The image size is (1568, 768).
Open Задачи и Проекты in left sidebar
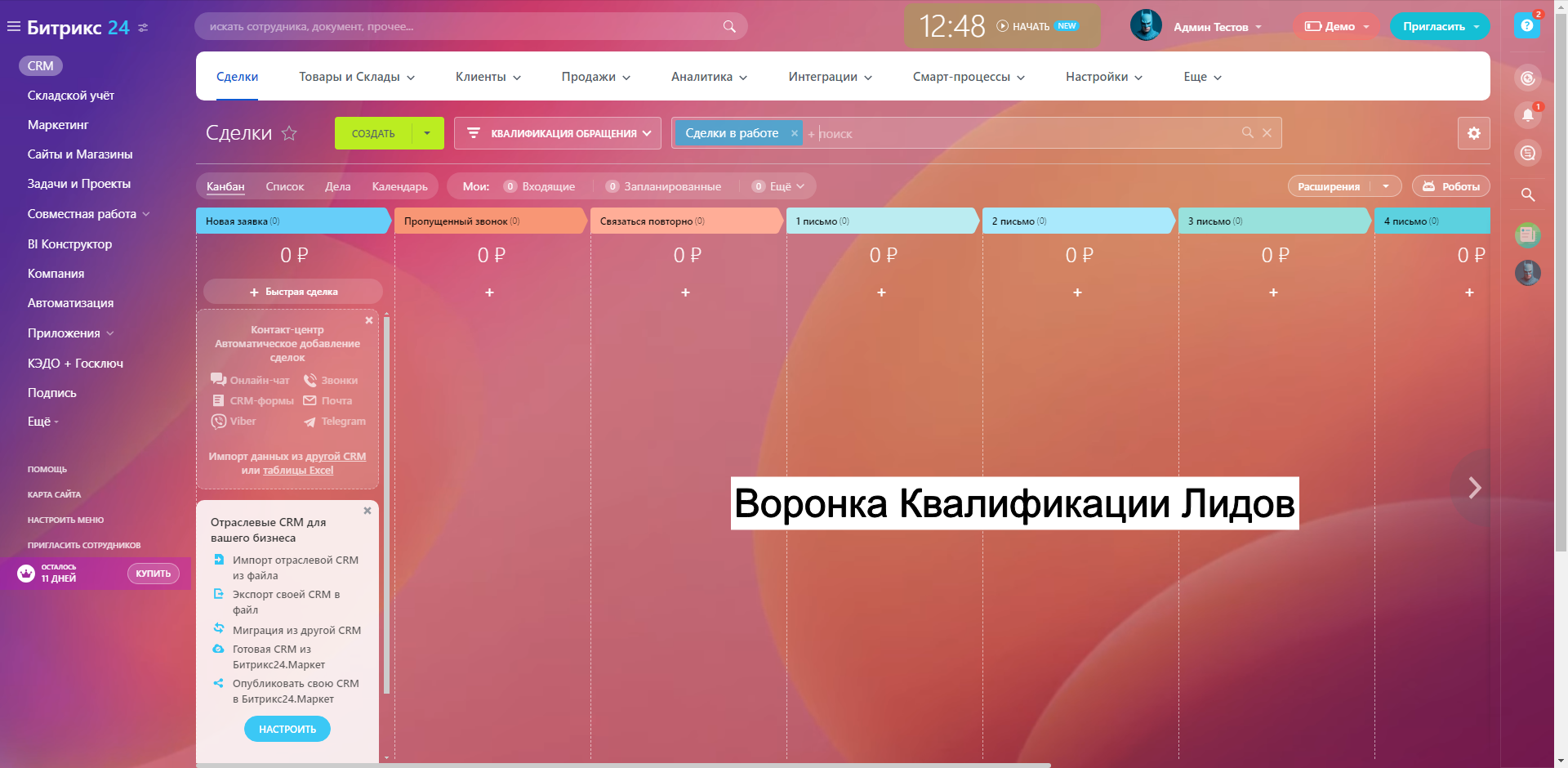79,184
